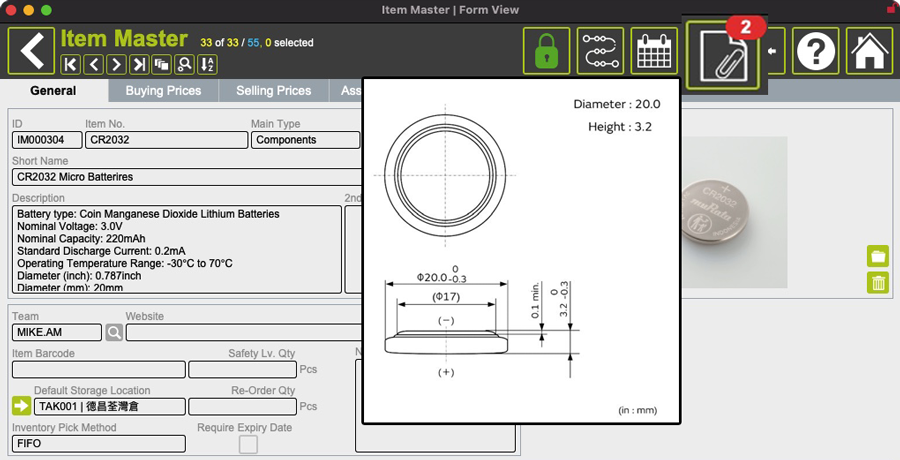Open the Main Type Components field

[x=304, y=140]
